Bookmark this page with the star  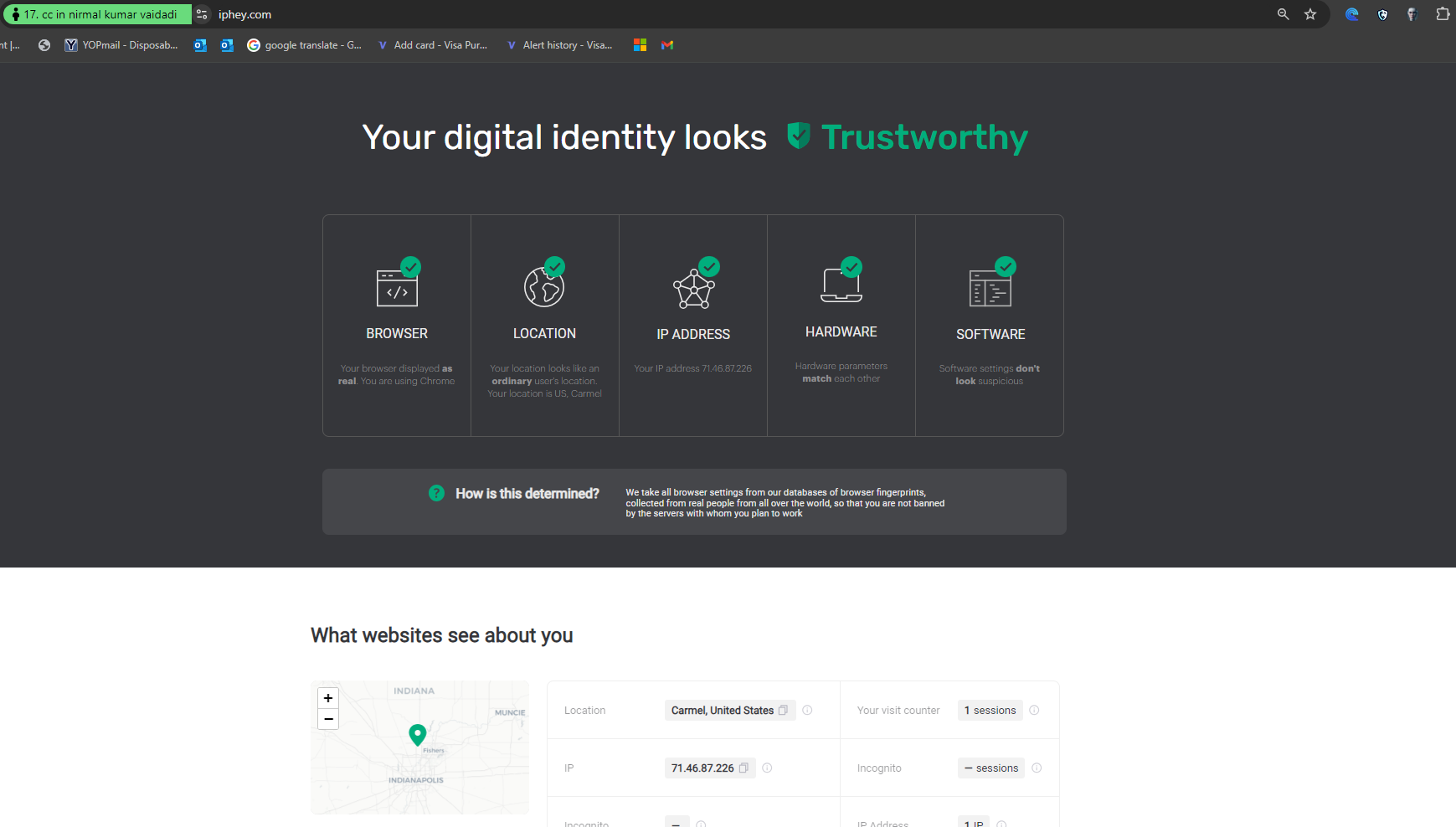coord(1310,14)
